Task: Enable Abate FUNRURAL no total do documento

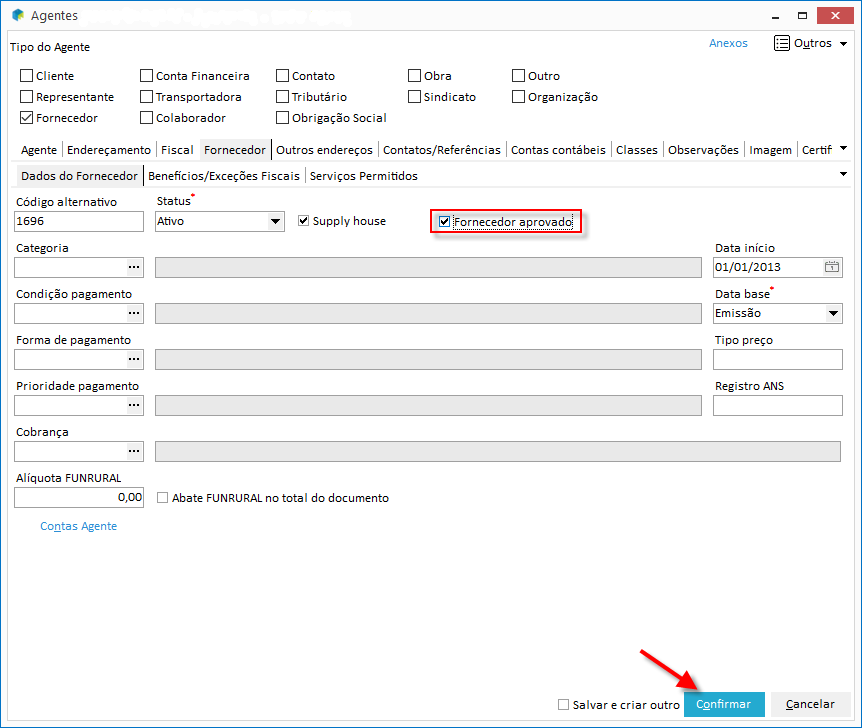Action: (163, 498)
